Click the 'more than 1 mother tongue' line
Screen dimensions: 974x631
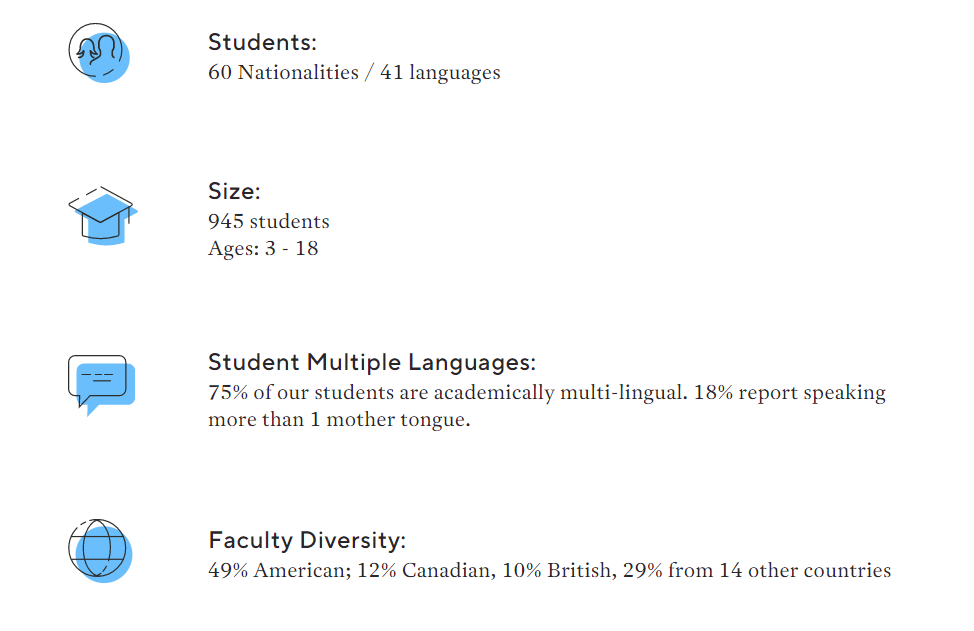(339, 420)
